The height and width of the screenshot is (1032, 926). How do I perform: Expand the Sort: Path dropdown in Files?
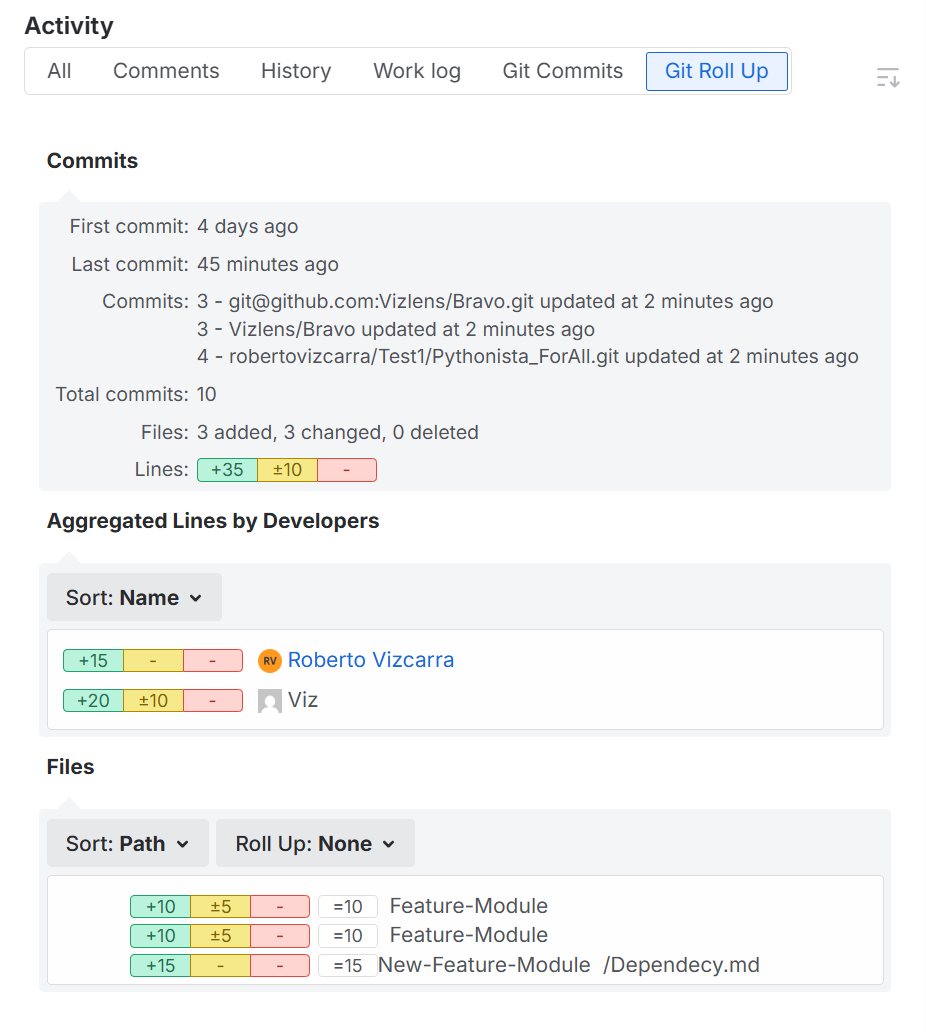point(128,844)
